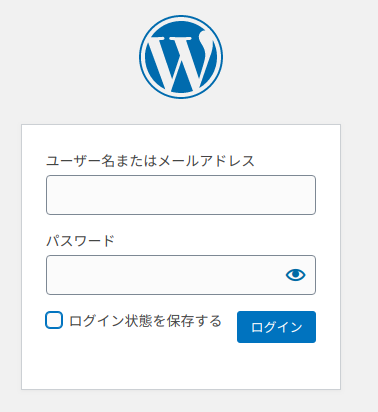Enable the remember-me login state checkbox

click(54, 320)
